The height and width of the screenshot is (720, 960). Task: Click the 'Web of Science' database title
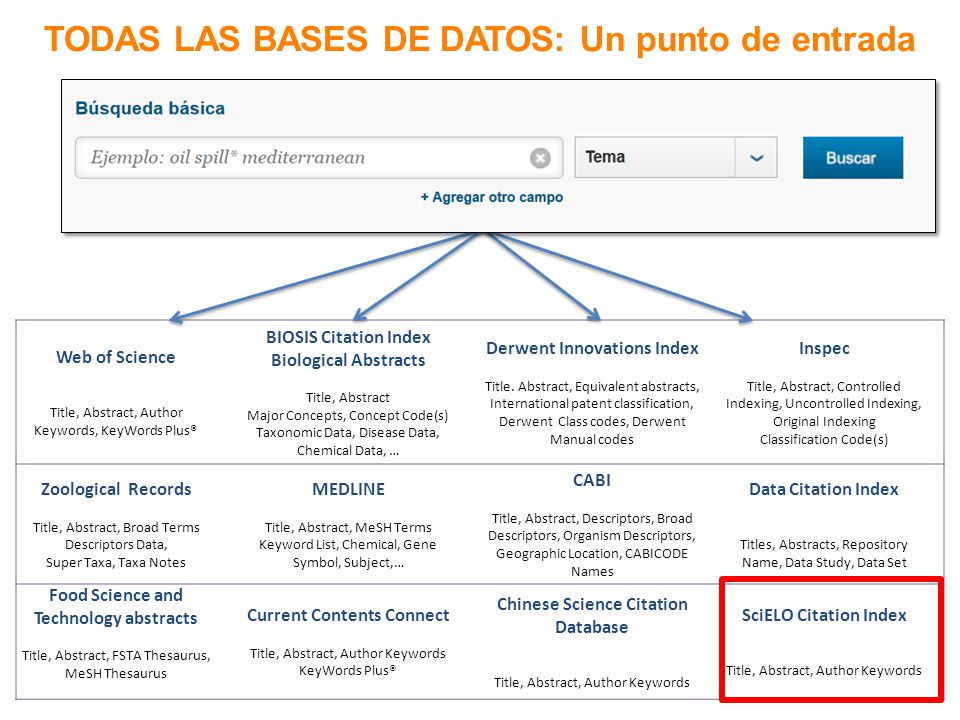pos(116,357)
